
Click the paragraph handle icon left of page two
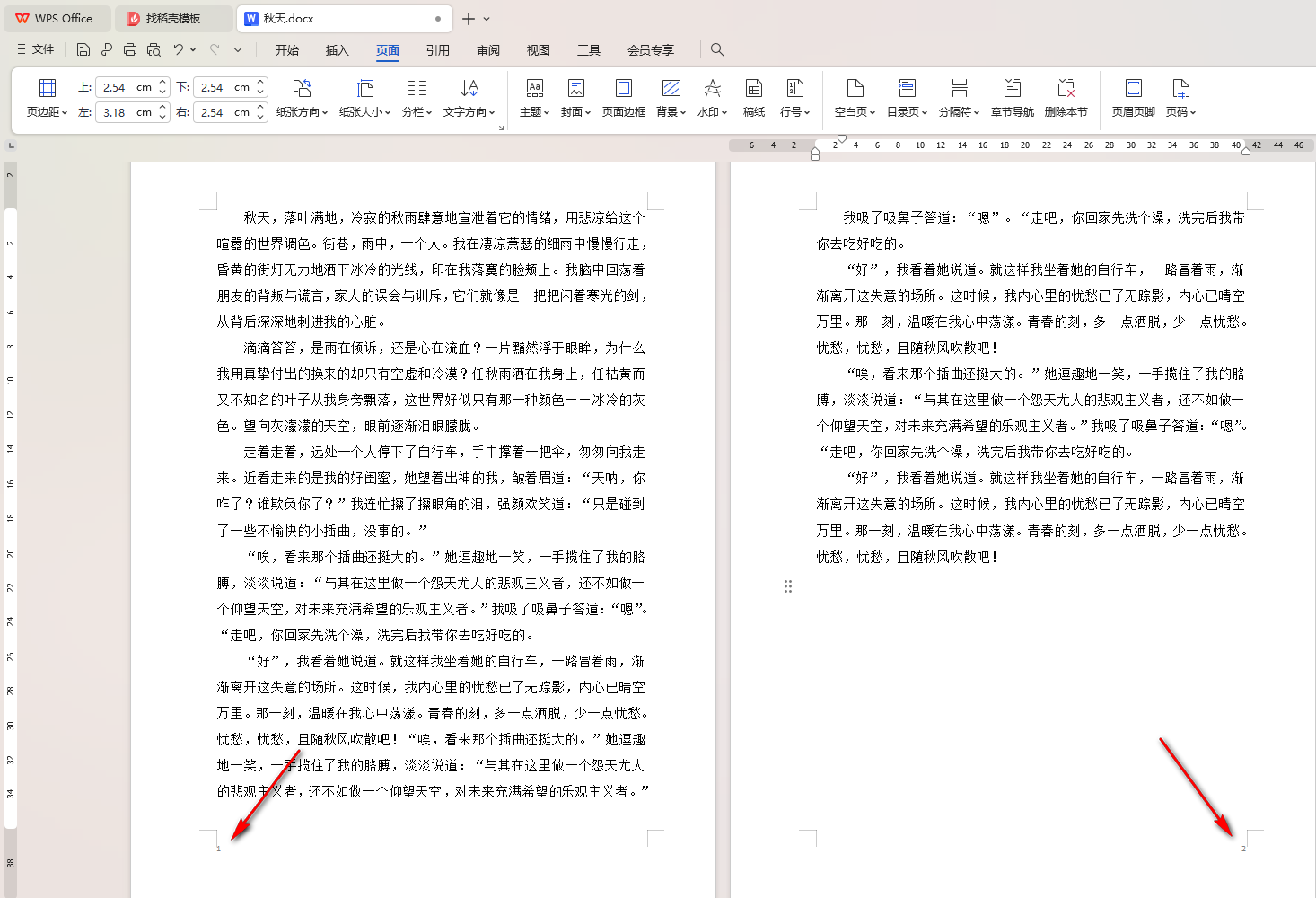click(x=788, y=586)
